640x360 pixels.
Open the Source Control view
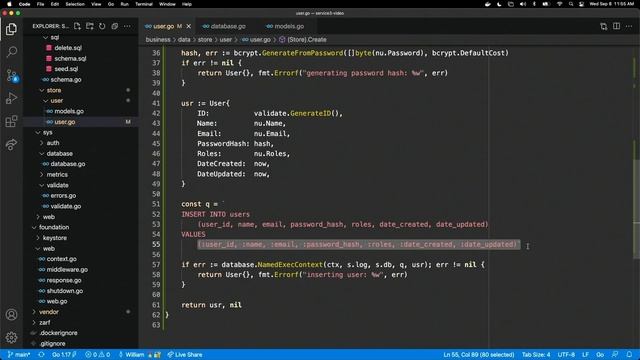click(11, 75)
